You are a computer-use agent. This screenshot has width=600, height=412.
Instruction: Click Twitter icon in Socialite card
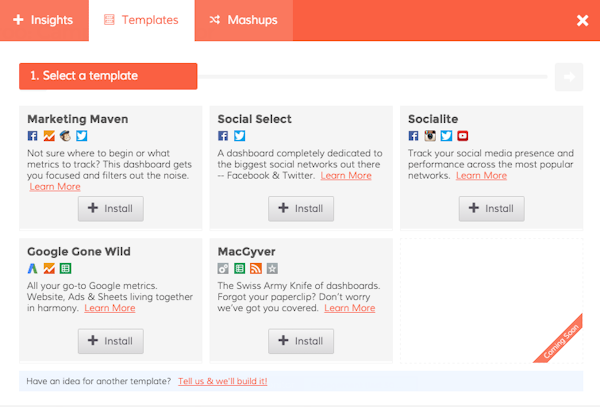446,136
